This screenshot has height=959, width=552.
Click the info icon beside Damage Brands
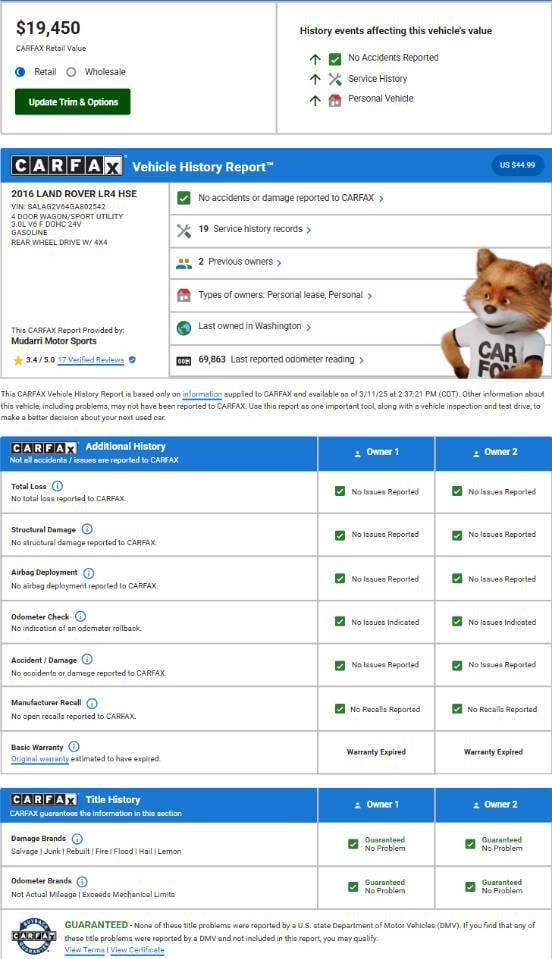pos(77,839)
